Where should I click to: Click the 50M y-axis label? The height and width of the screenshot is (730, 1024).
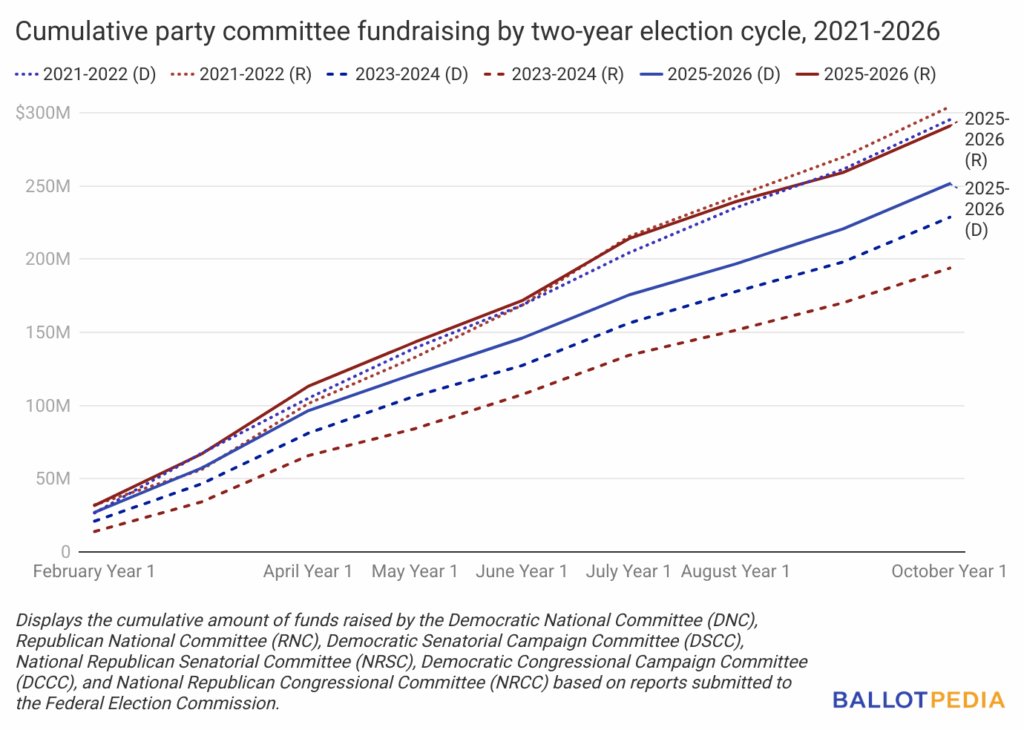coord(52,479)
